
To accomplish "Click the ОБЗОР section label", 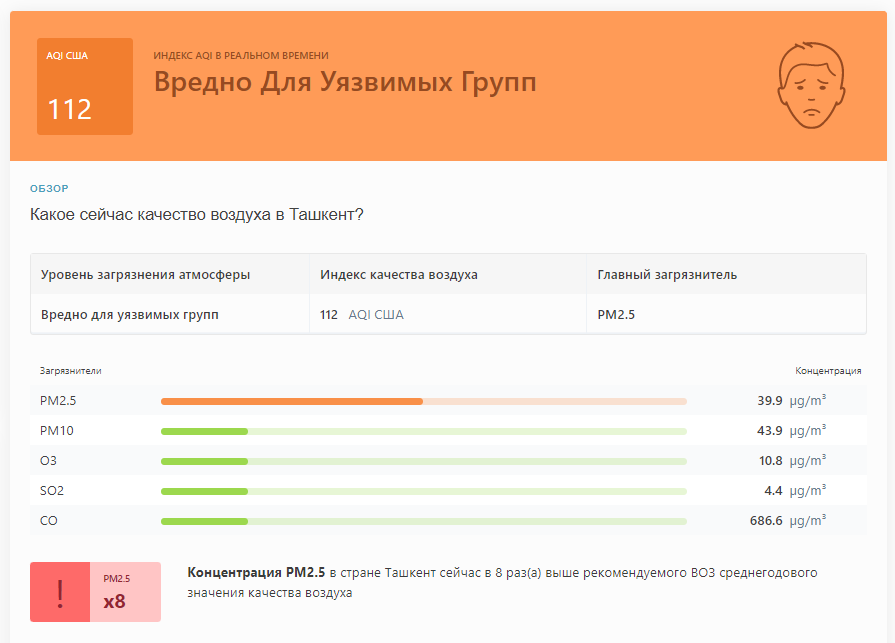I will tap(49, 188).
